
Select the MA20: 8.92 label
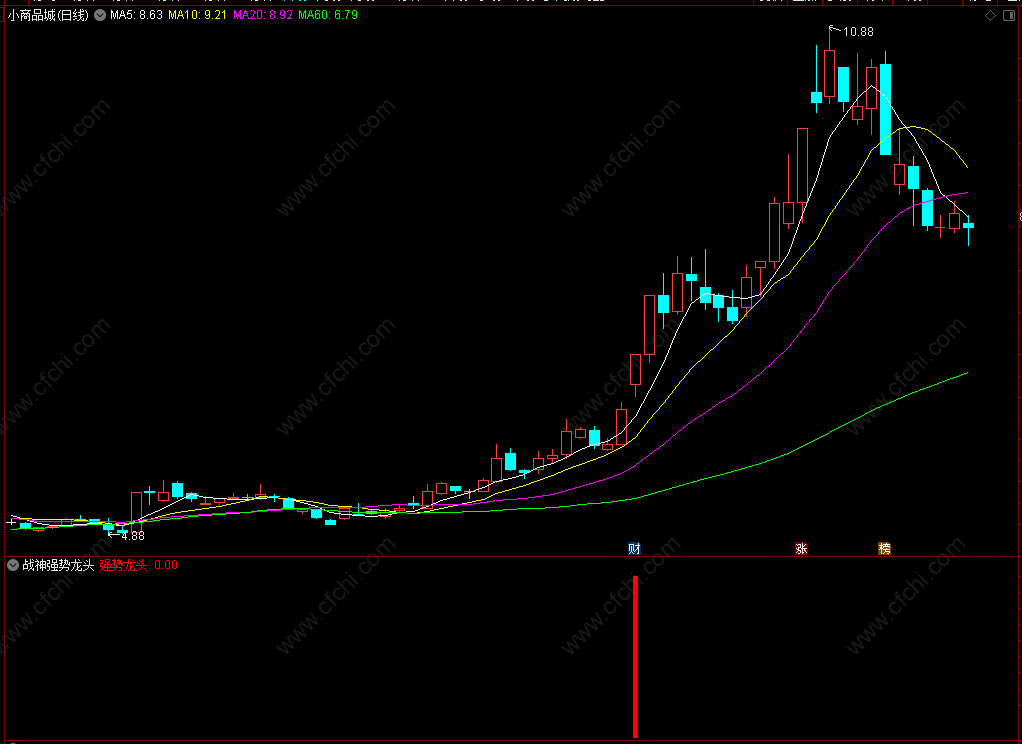(263, 15)
